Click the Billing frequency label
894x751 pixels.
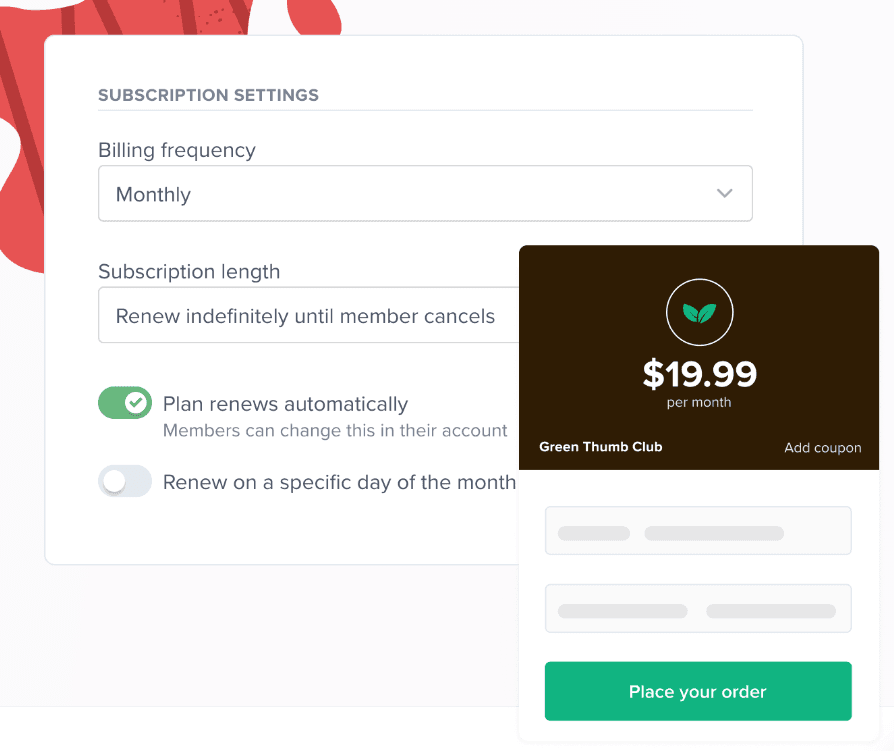pyautogui.click(x=177, y=150)
